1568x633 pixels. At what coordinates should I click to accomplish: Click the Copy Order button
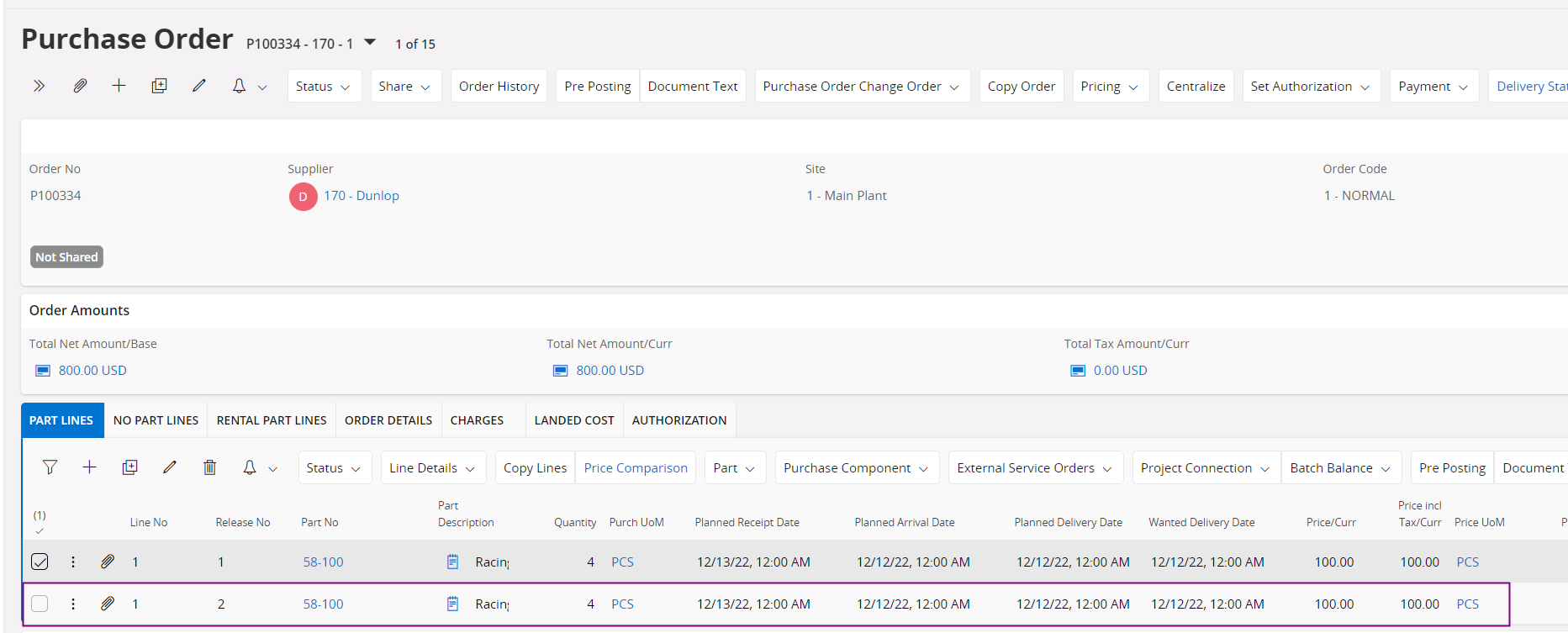(x=1021, y=86)
